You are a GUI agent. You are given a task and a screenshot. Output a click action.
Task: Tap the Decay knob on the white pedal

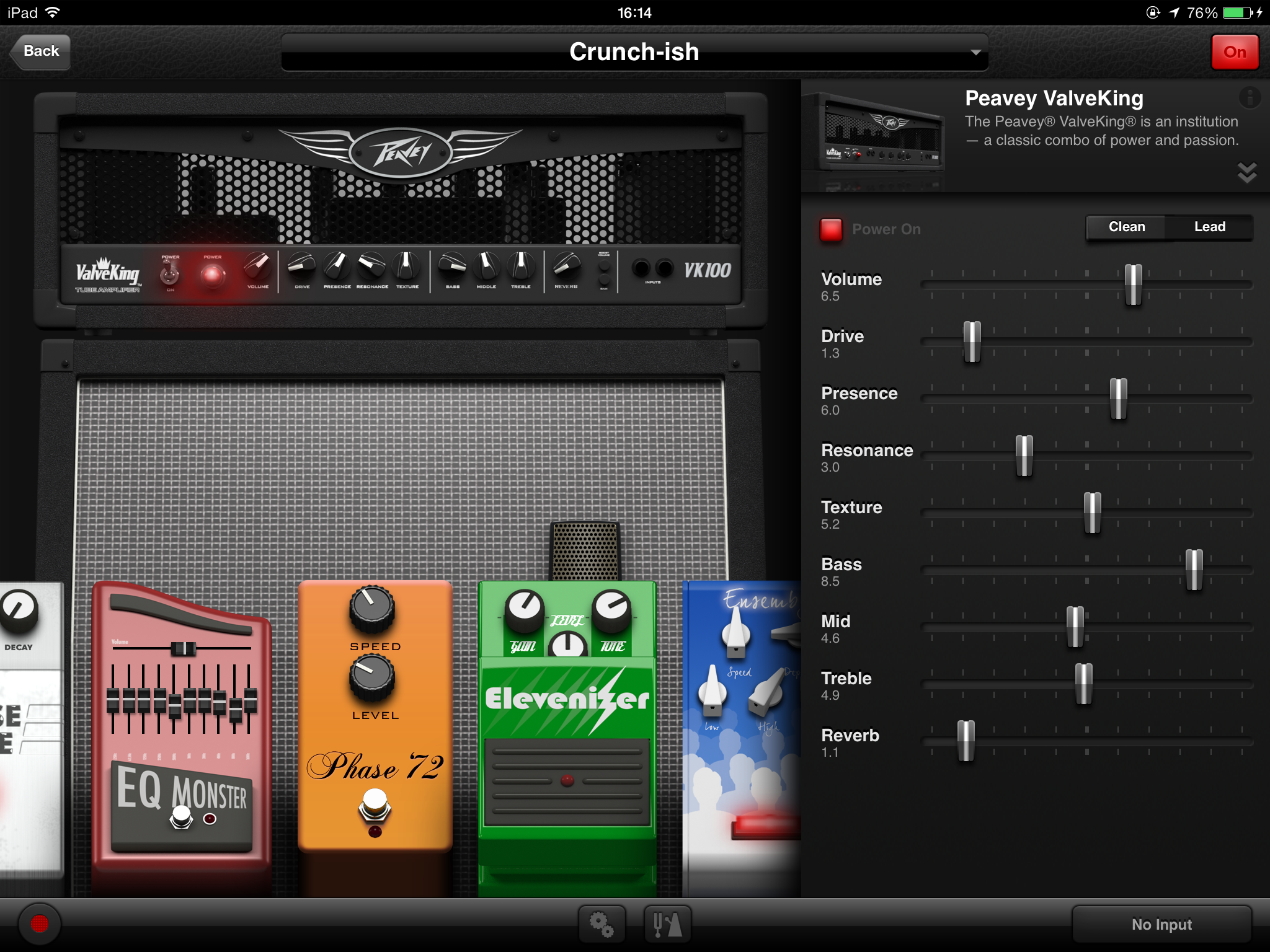click(x=19, y=610)
